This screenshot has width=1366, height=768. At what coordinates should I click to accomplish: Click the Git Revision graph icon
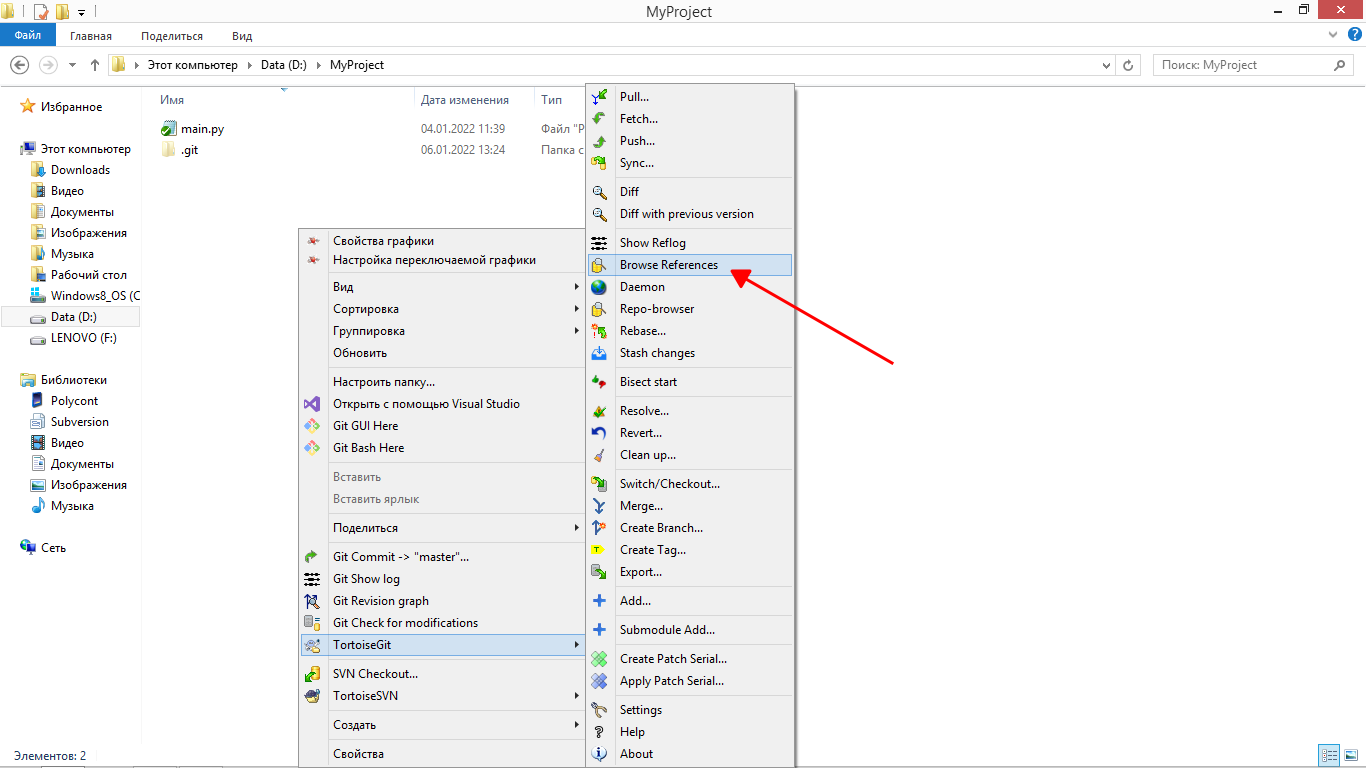pyautogui.click(x=312, y=601)
